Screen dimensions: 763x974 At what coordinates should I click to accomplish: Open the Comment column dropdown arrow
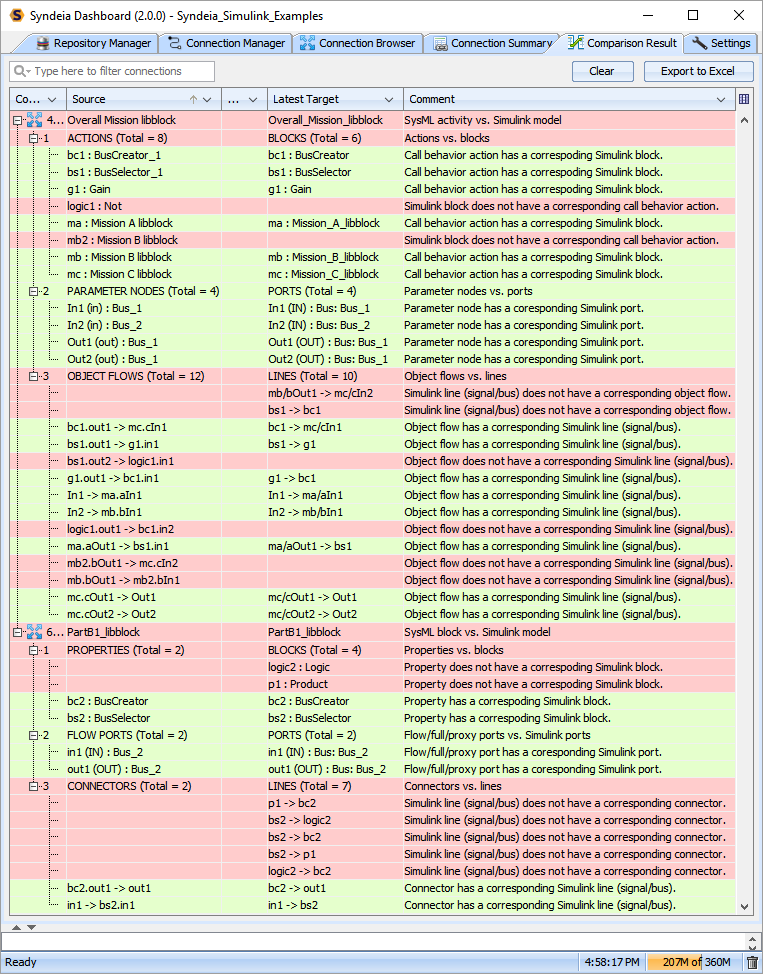721,99
